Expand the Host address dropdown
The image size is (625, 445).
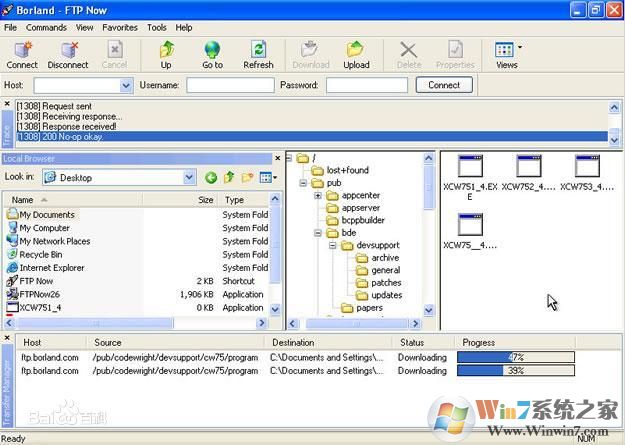[126, 86]
